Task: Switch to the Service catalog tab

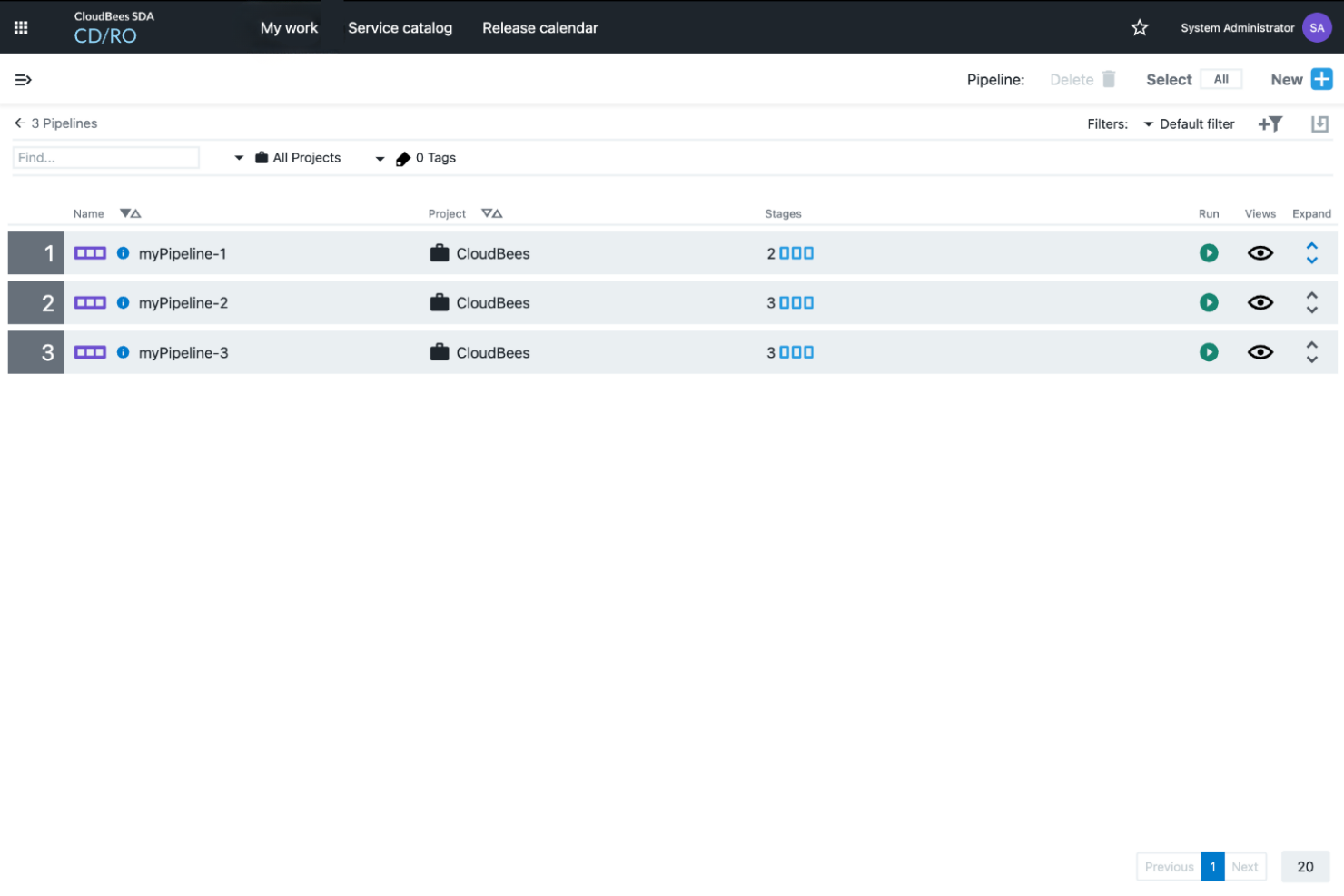Action: coord(400,27)
